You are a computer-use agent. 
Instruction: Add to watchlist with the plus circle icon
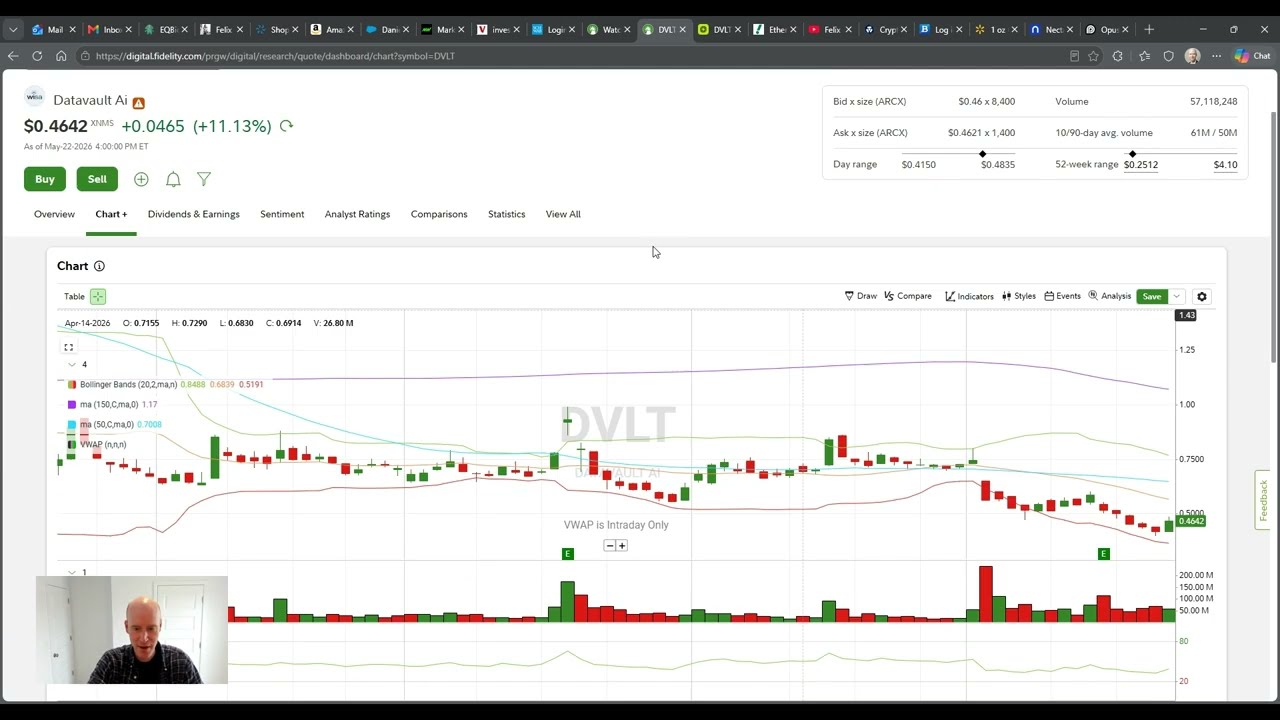(x=141, y=179)
